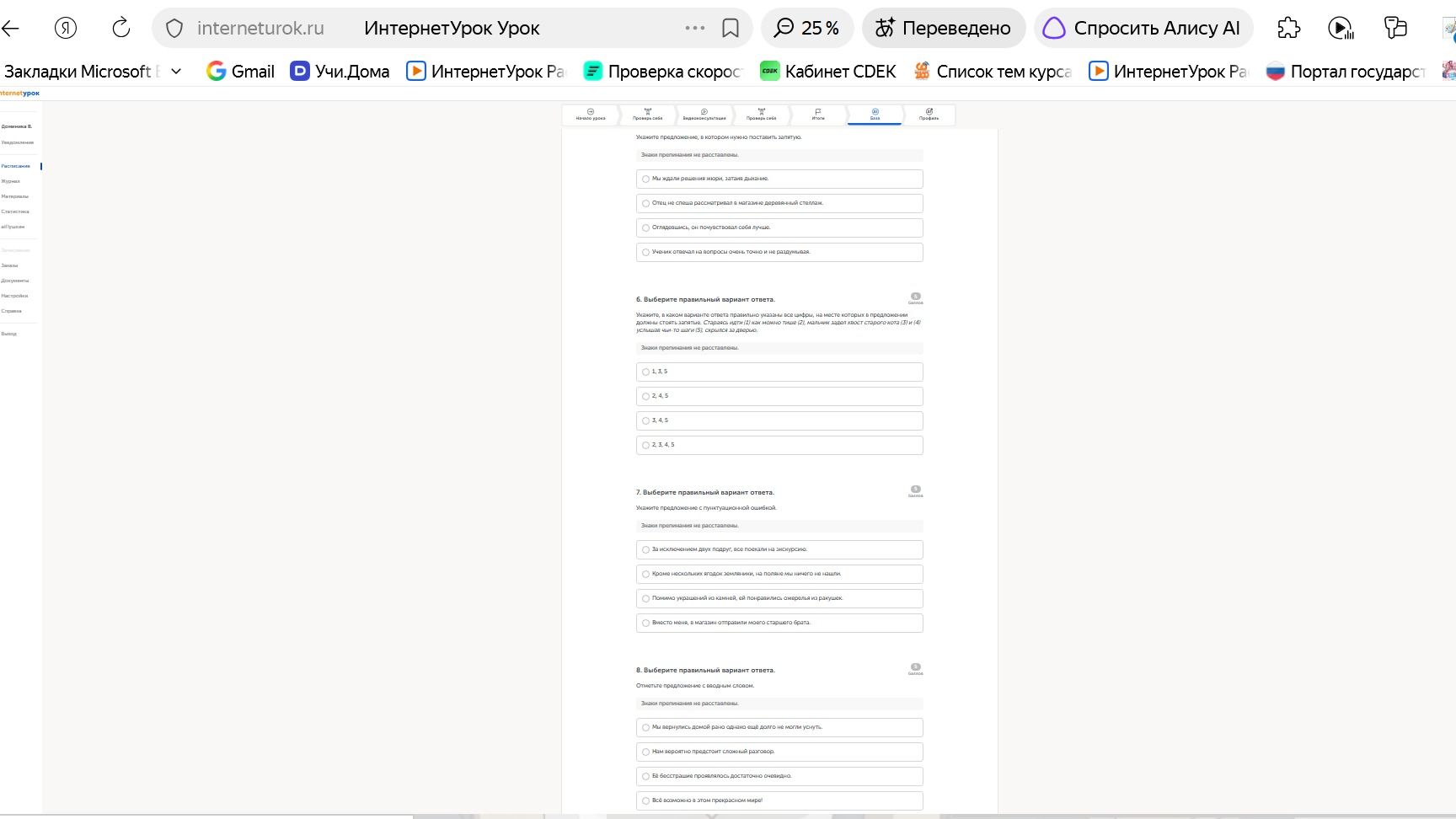Open 'Настройки' in the sidebar

(x=15, y=296)
